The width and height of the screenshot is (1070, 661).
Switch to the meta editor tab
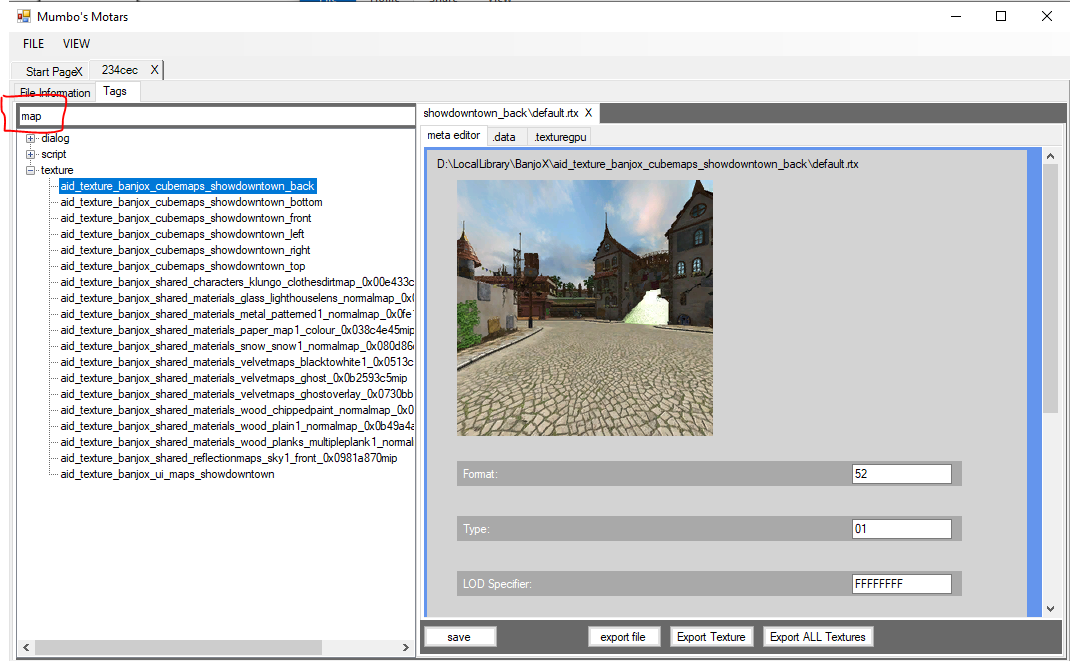tap(454, 136)
